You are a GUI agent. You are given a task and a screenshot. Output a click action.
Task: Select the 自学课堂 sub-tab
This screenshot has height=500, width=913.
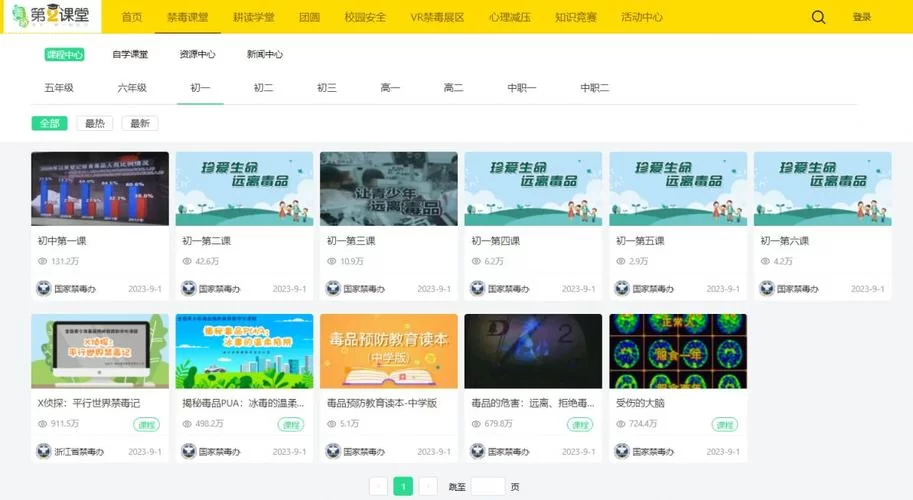pos(130,54)
